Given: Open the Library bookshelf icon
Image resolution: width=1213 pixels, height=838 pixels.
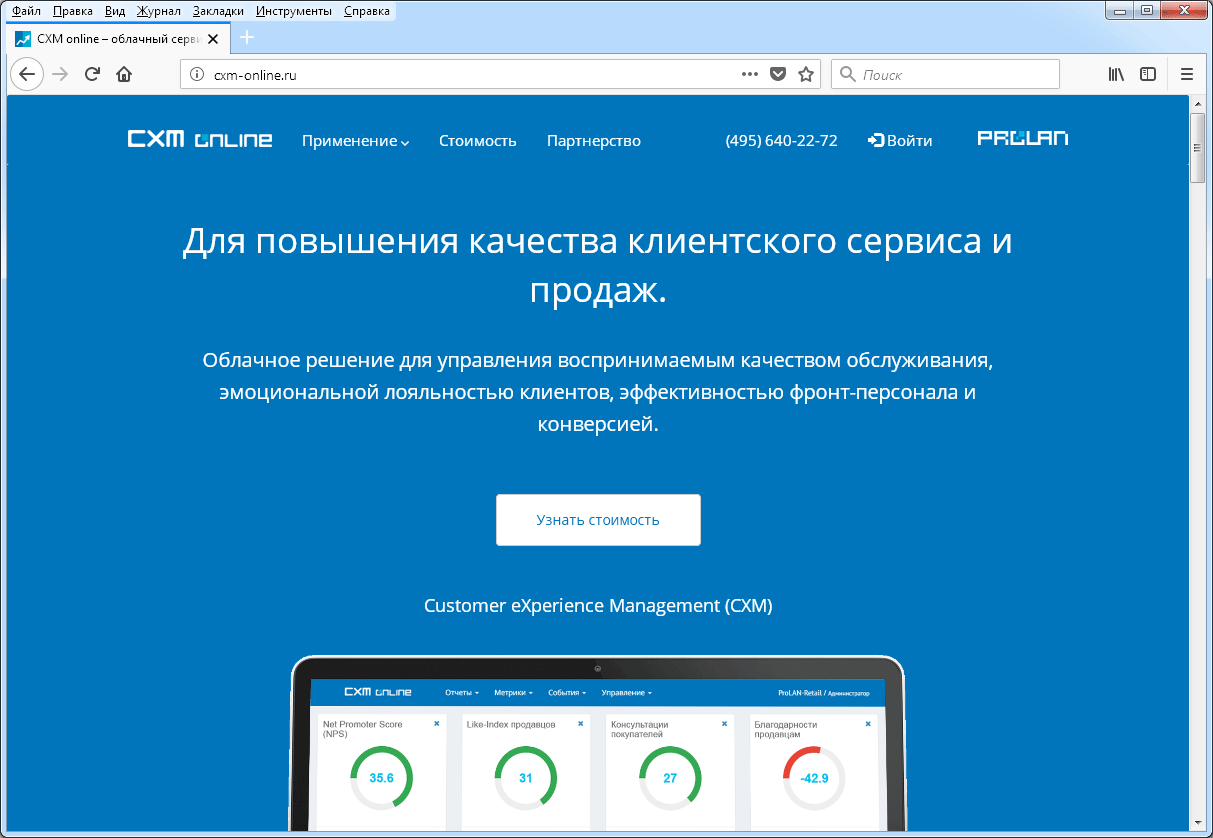Looking at the screenshot, I should tap(1116, 74).
